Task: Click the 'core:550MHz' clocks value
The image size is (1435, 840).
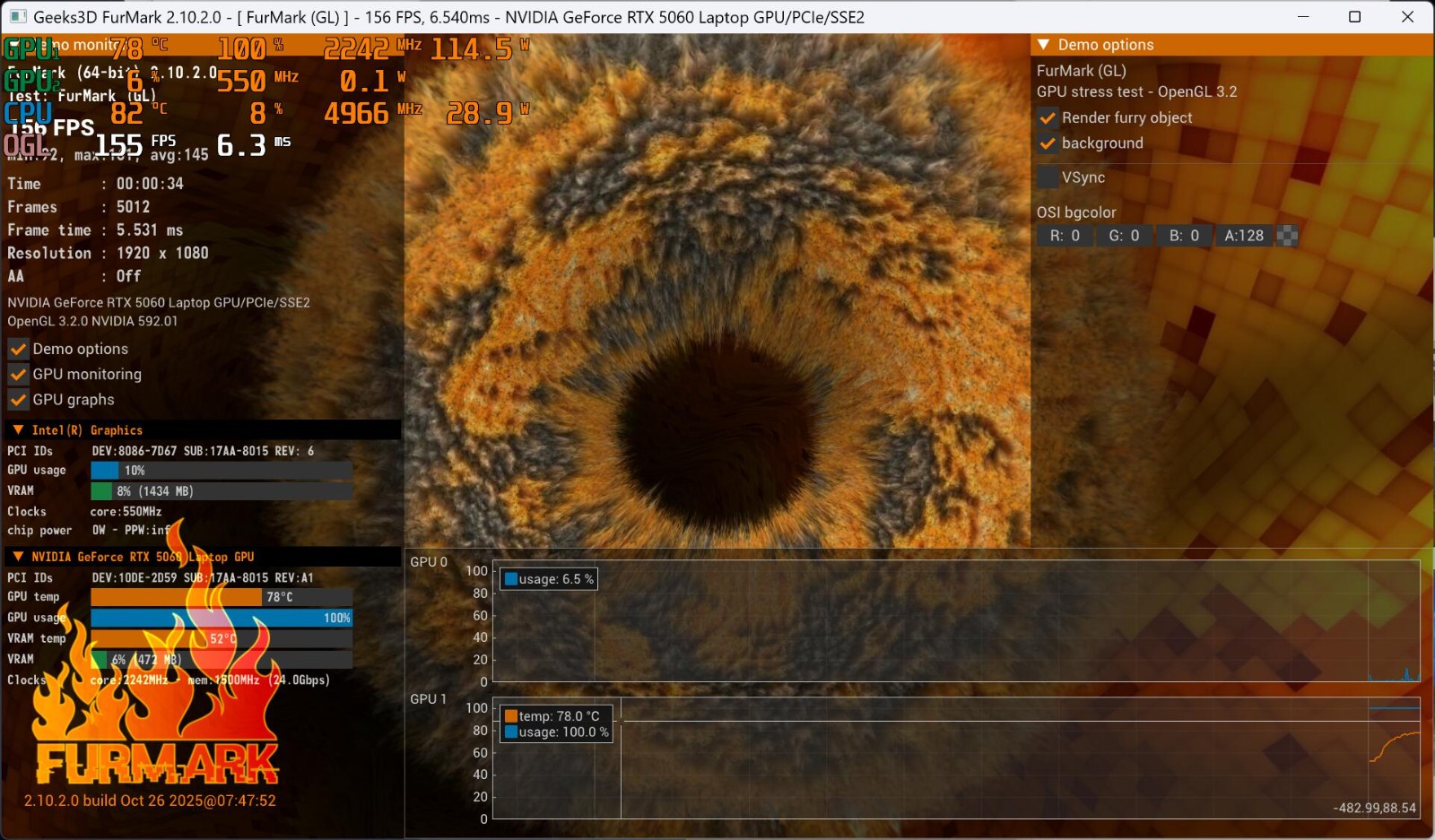Action: click(126, 512)
